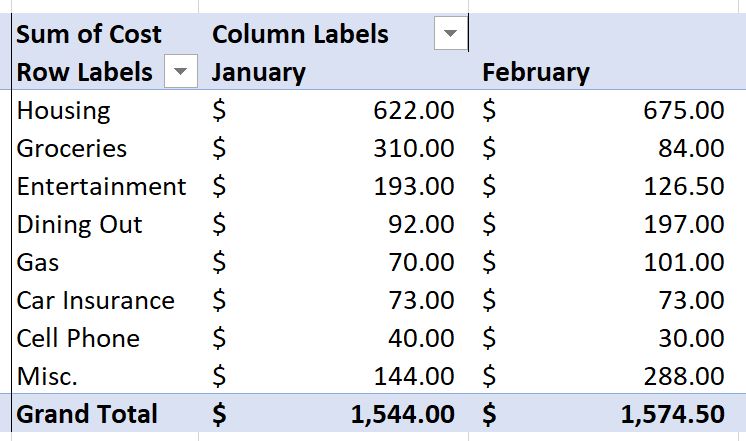Screen dimensions: 746x441
Task: Select the Car Insurance row label
Action: coord(96,301)
